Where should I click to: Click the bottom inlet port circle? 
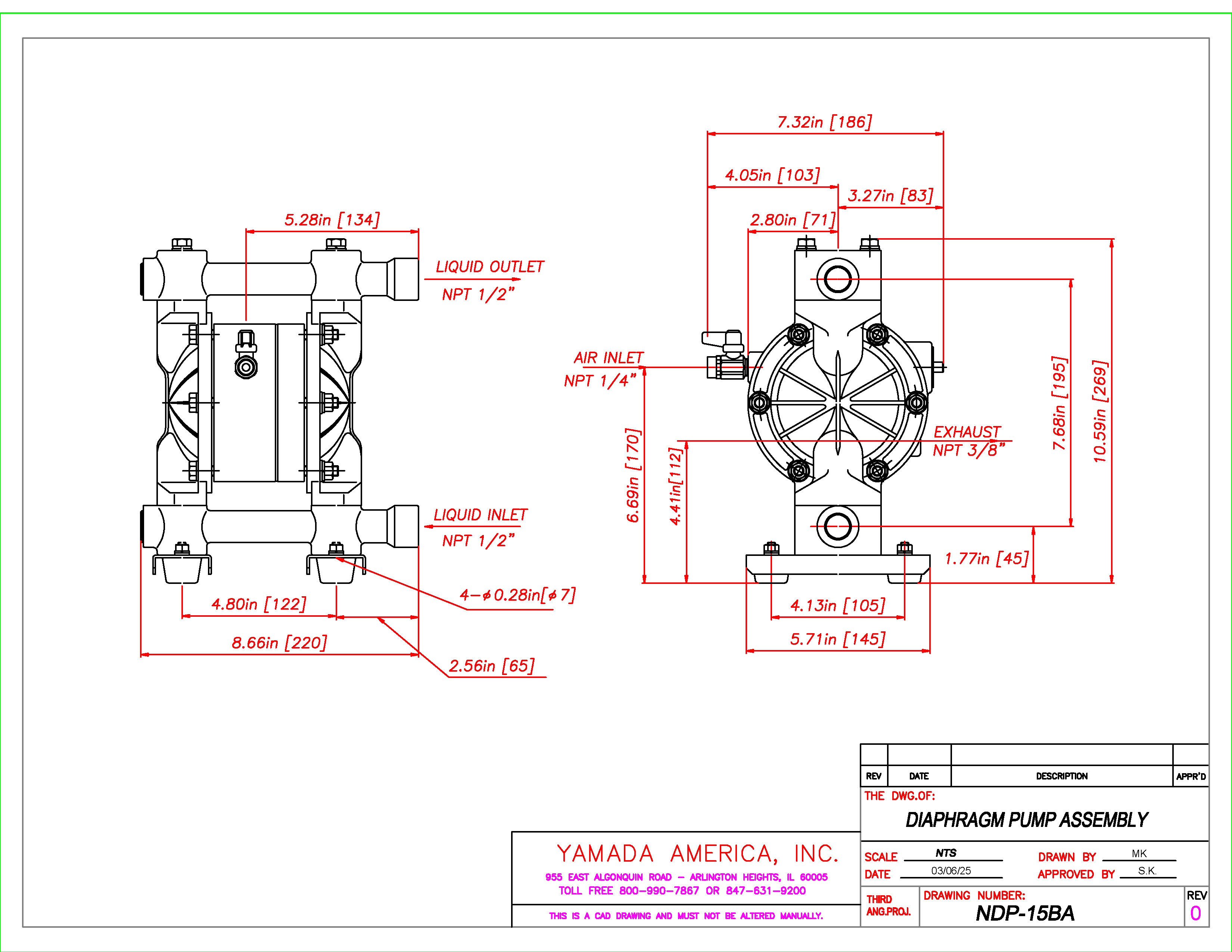coord(838,527)
